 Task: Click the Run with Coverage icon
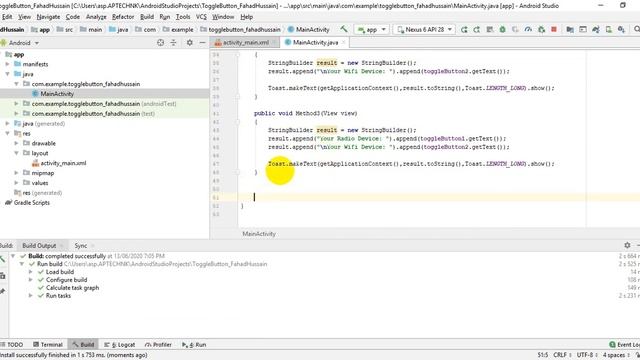pos(516,29)
